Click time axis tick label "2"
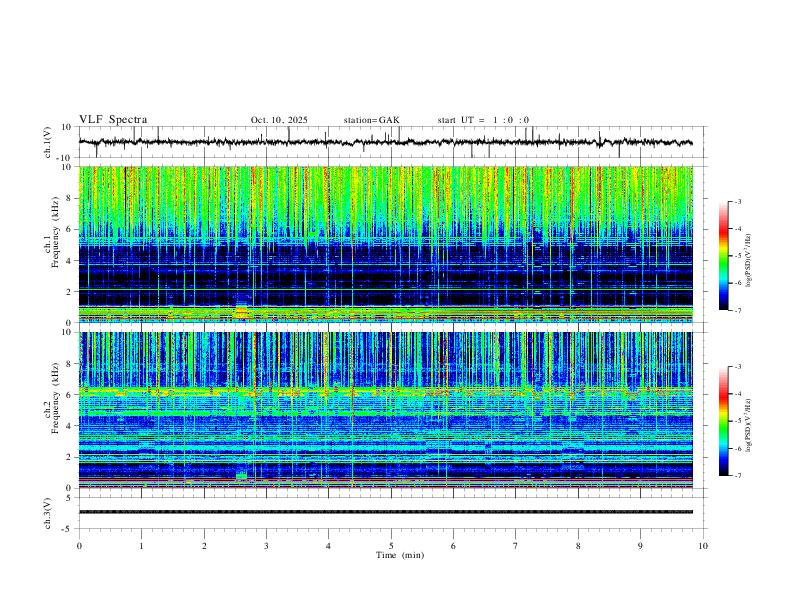This screenshot has height=612, width=792. click(x=205, y=546)
